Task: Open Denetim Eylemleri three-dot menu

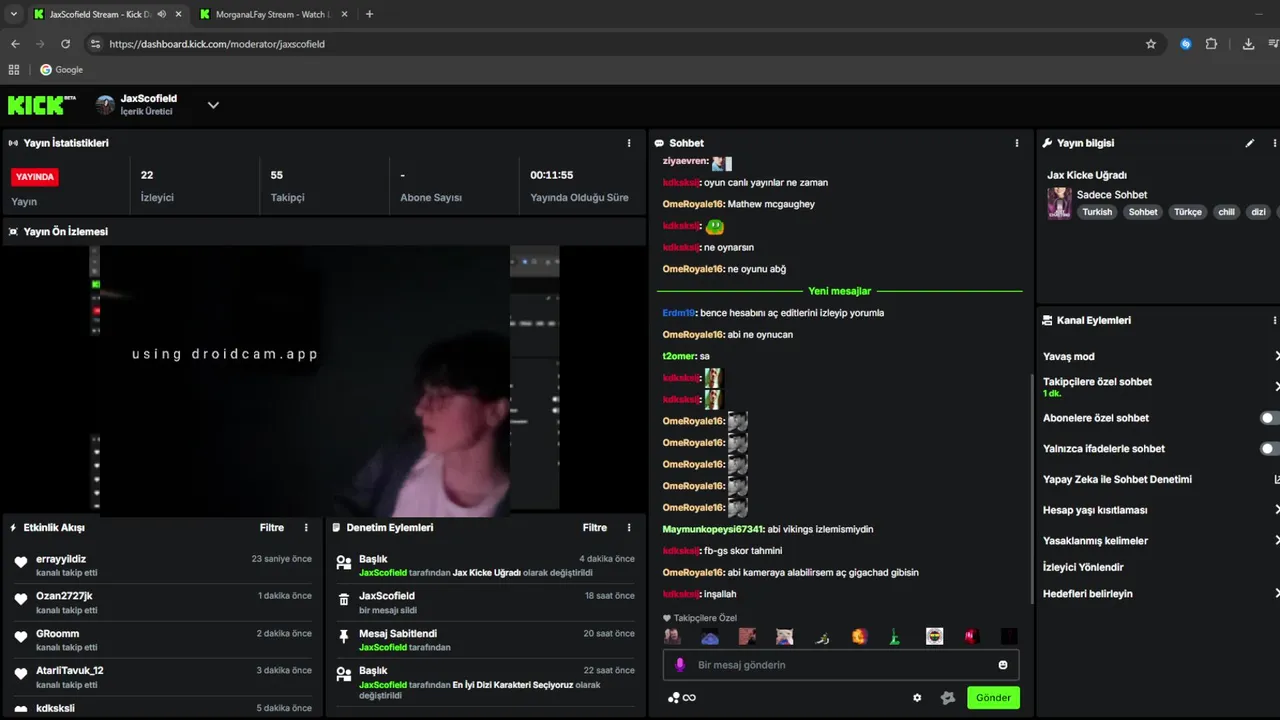Action: pos(629,527)
